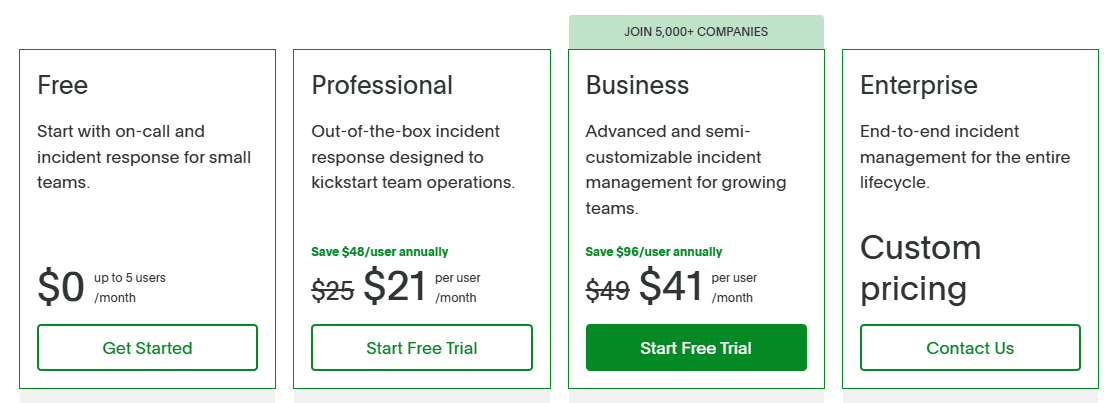Click the $21 per user price
The height and width of the screenshot is (403, 1110).
click(x=395, y=288)
